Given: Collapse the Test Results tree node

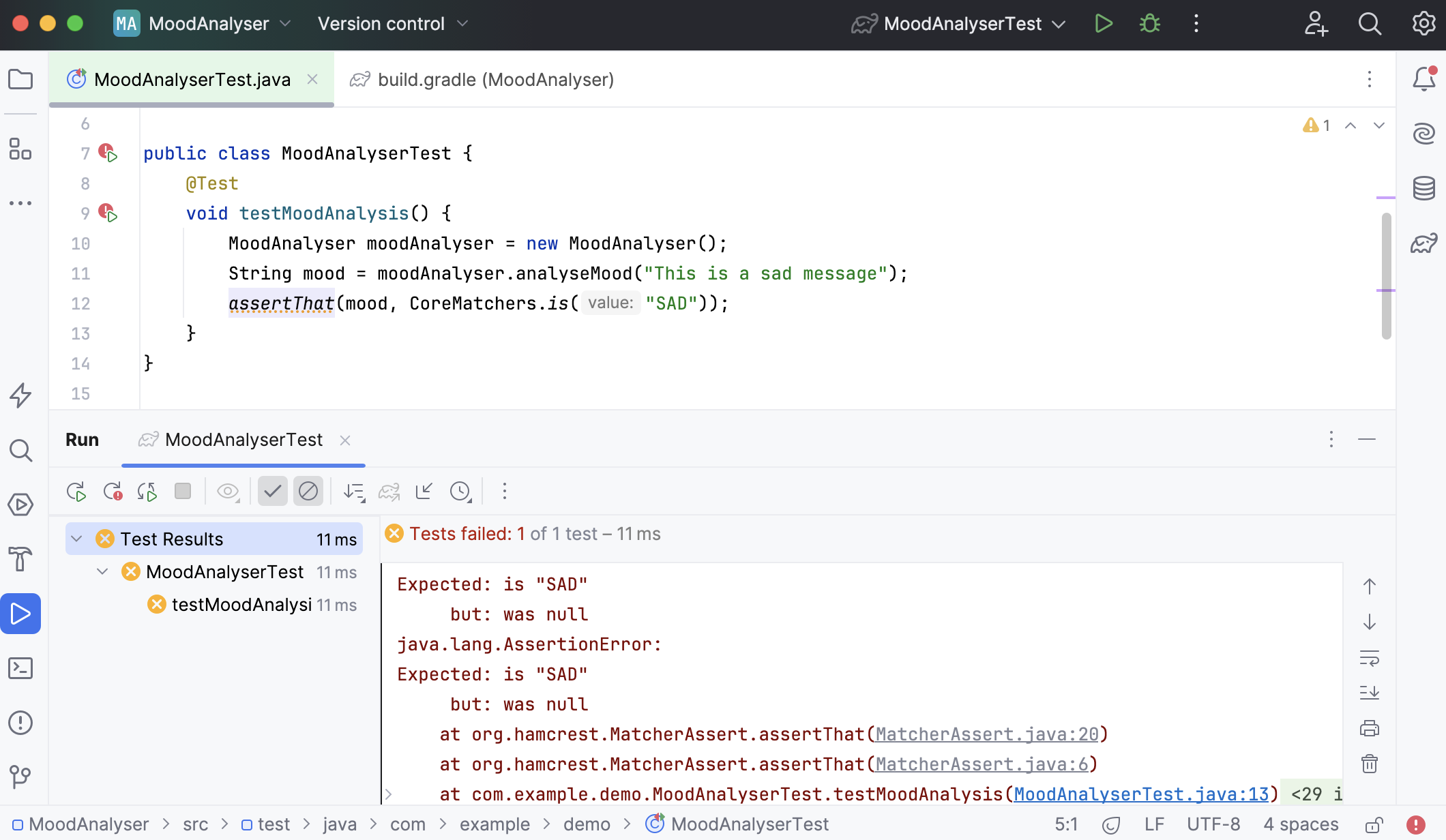Looking at the screenshot, I should (76, 539).
